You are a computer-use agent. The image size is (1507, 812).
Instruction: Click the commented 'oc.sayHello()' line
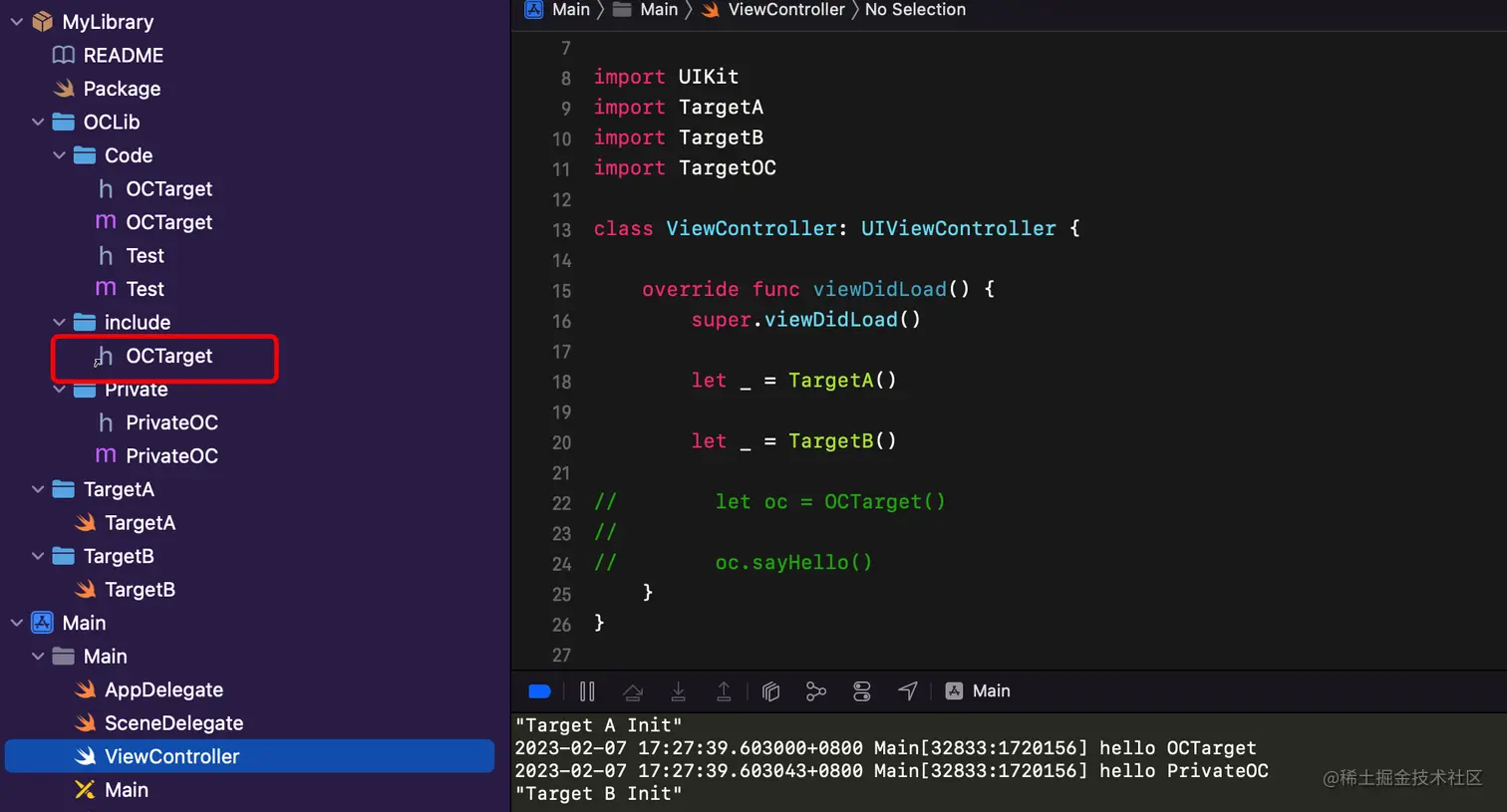click(733, 563)
